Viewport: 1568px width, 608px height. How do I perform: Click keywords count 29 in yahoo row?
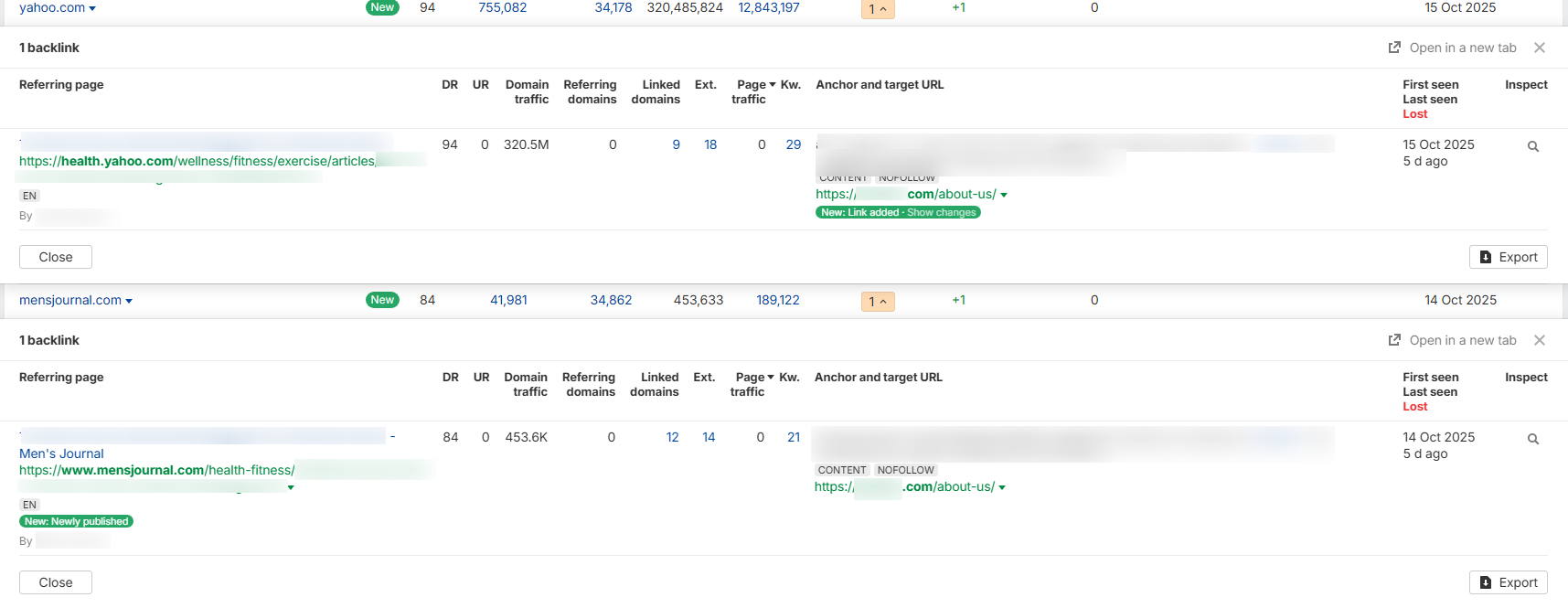794,144
